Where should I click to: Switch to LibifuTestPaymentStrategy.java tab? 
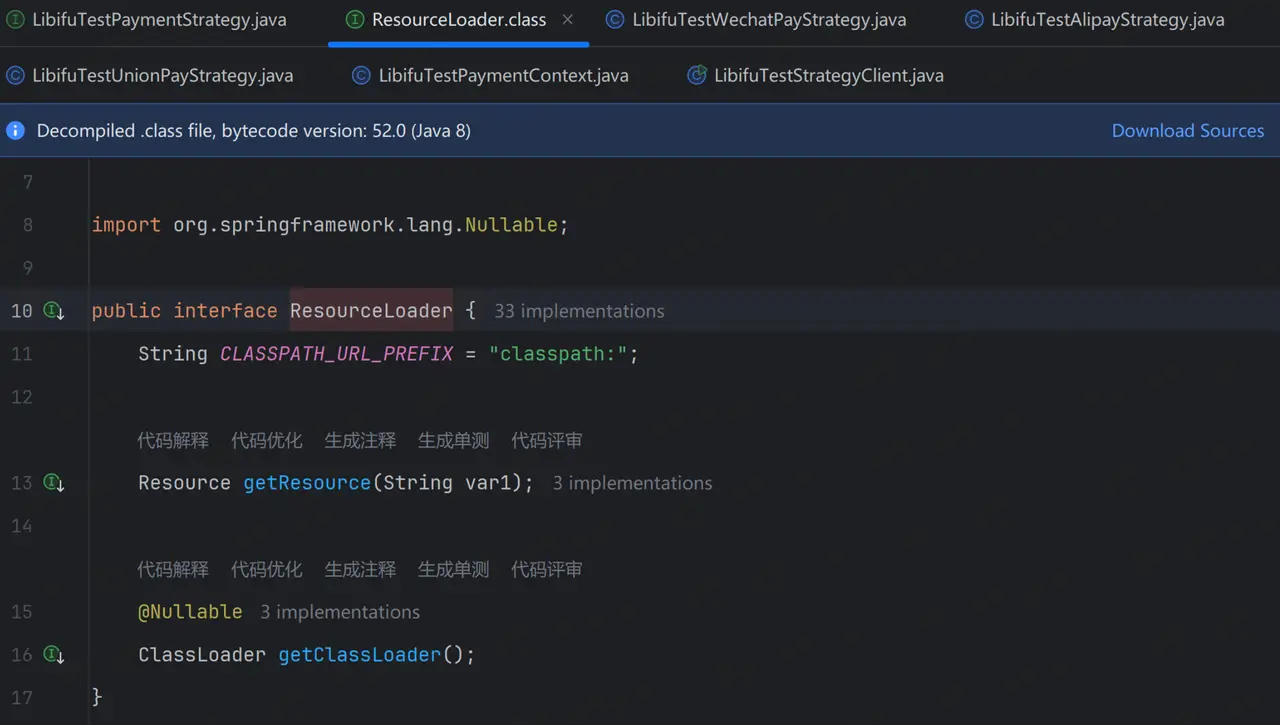[x=159, y=19]
